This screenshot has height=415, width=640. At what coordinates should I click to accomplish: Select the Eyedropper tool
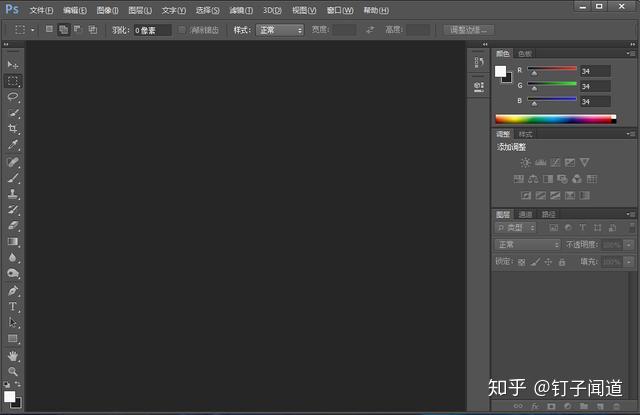coord(13,145)
